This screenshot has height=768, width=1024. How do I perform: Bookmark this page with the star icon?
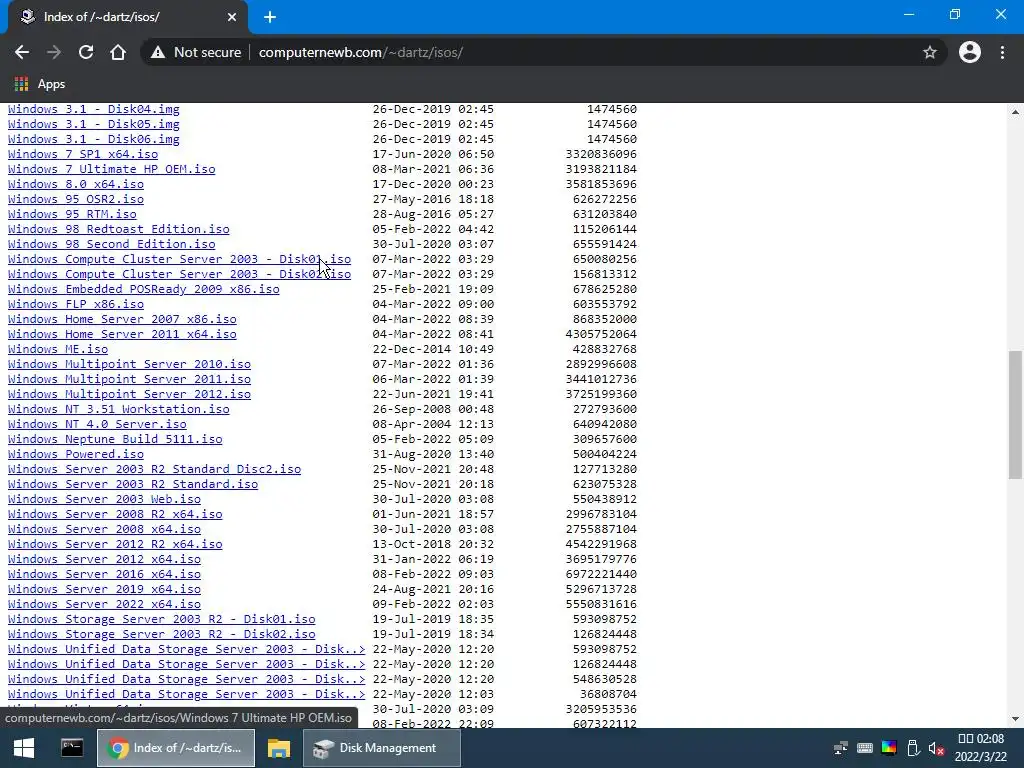pos(929,52)
